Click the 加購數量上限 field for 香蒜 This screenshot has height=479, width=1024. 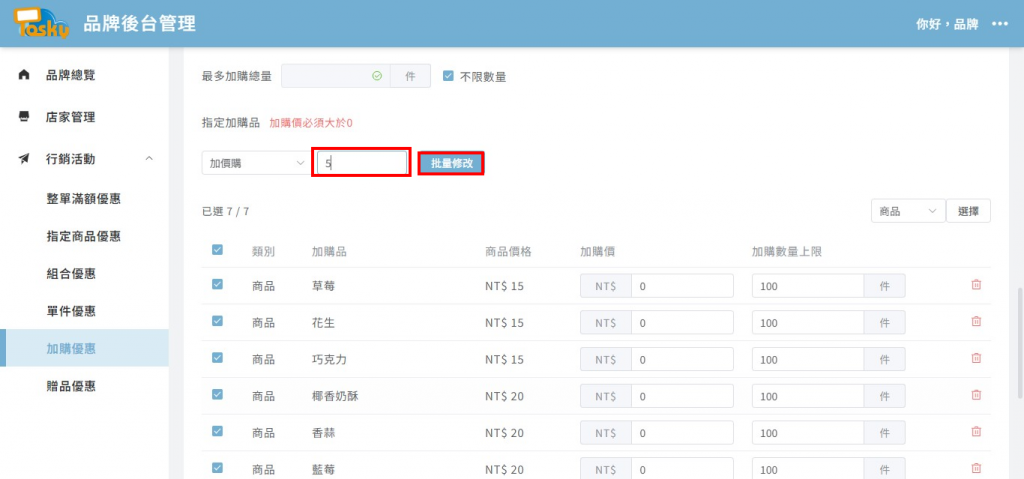pyautogui.click(x=808, y=432)
